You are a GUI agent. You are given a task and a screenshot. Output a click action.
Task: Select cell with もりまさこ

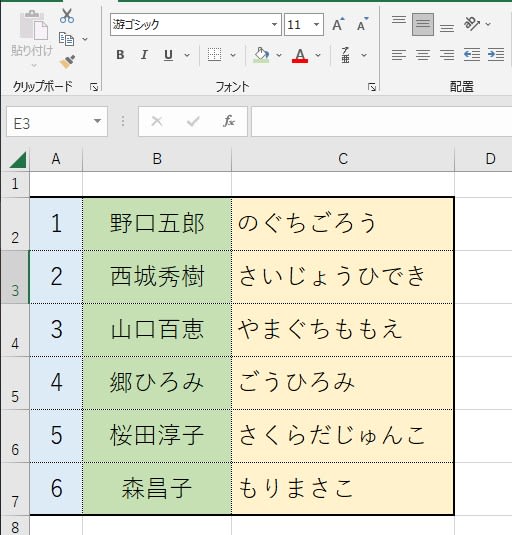[343, 488]
